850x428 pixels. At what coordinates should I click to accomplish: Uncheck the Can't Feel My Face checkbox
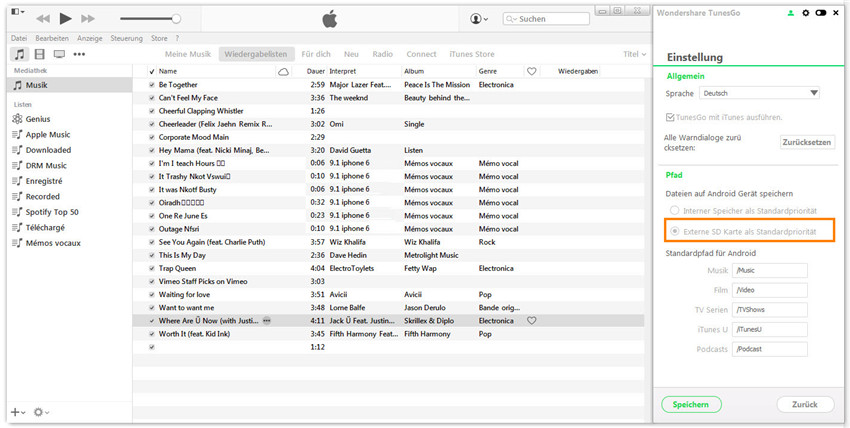(152, 98)
